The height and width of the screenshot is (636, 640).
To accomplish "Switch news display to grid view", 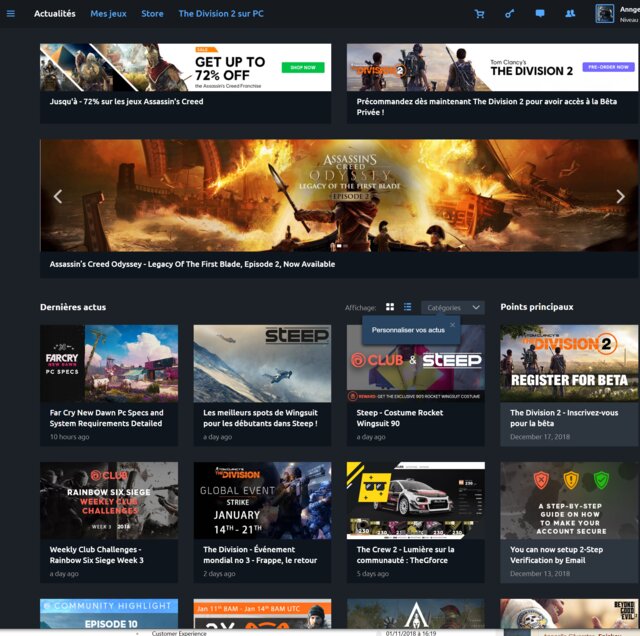I will [x=390, y=307].
